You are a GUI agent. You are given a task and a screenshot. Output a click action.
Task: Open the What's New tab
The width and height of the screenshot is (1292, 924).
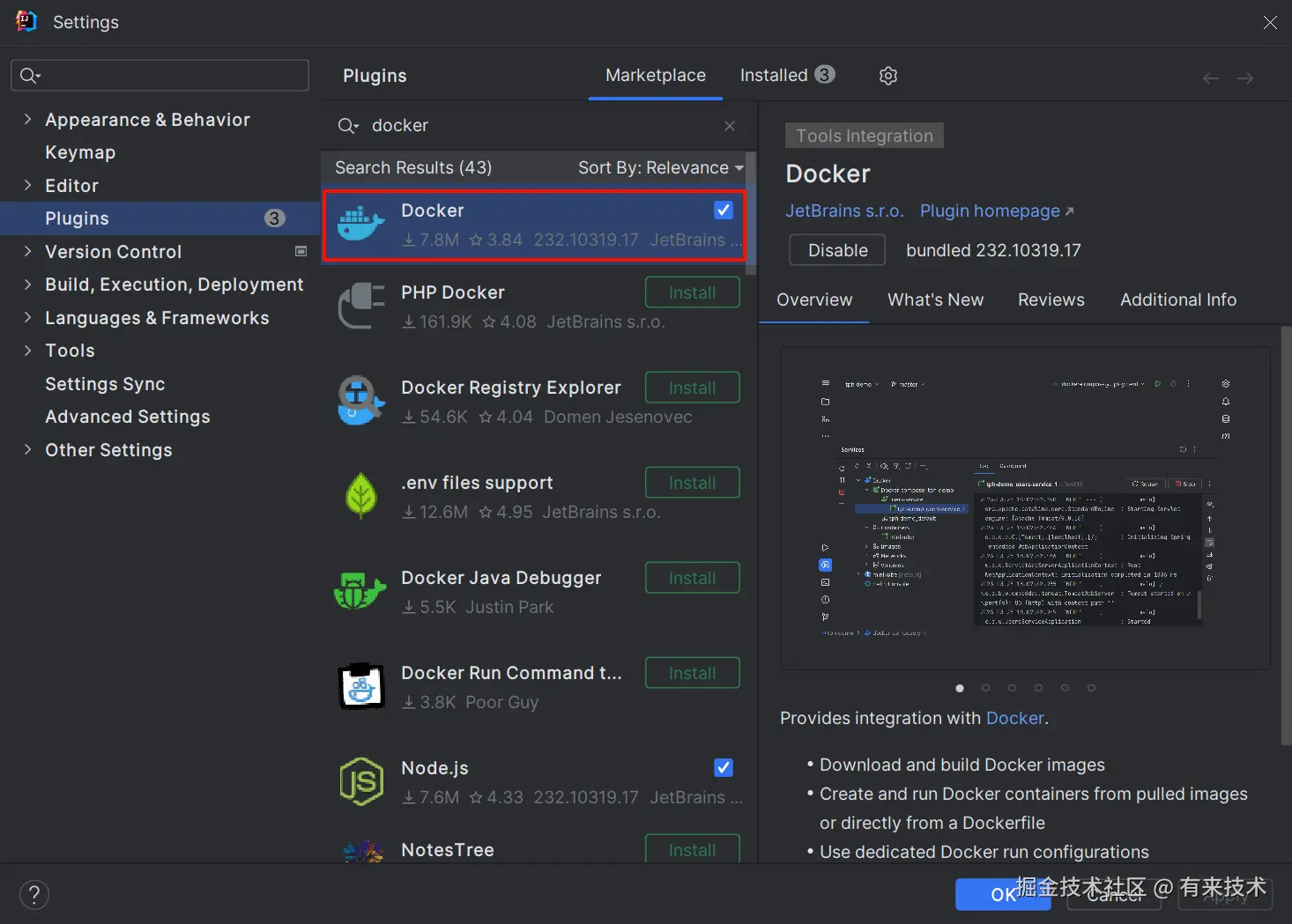coord(935,299)
